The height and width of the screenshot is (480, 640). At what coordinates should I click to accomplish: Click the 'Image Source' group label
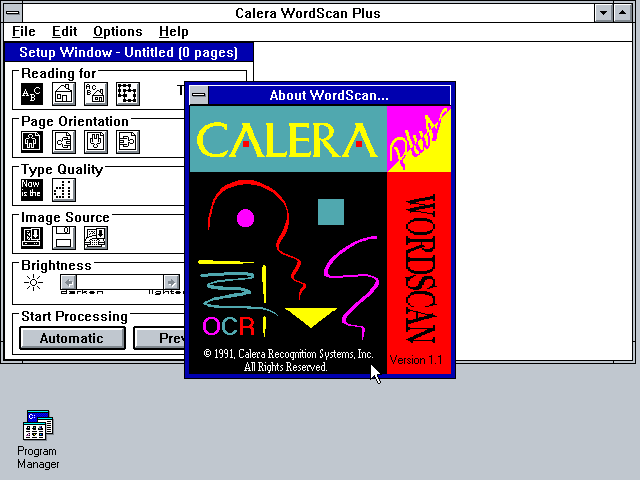pyautogui.click(x=65, y=217)
